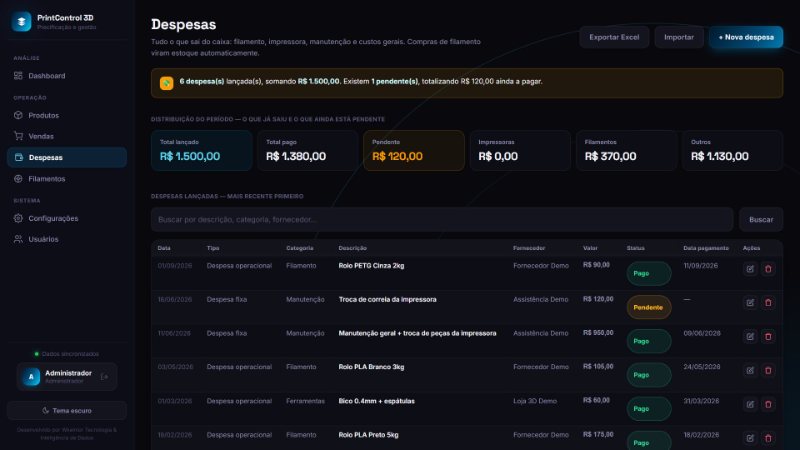
Task: Click the money icon in summary banner
Action: pyautogui.click(x=166, y=83)
